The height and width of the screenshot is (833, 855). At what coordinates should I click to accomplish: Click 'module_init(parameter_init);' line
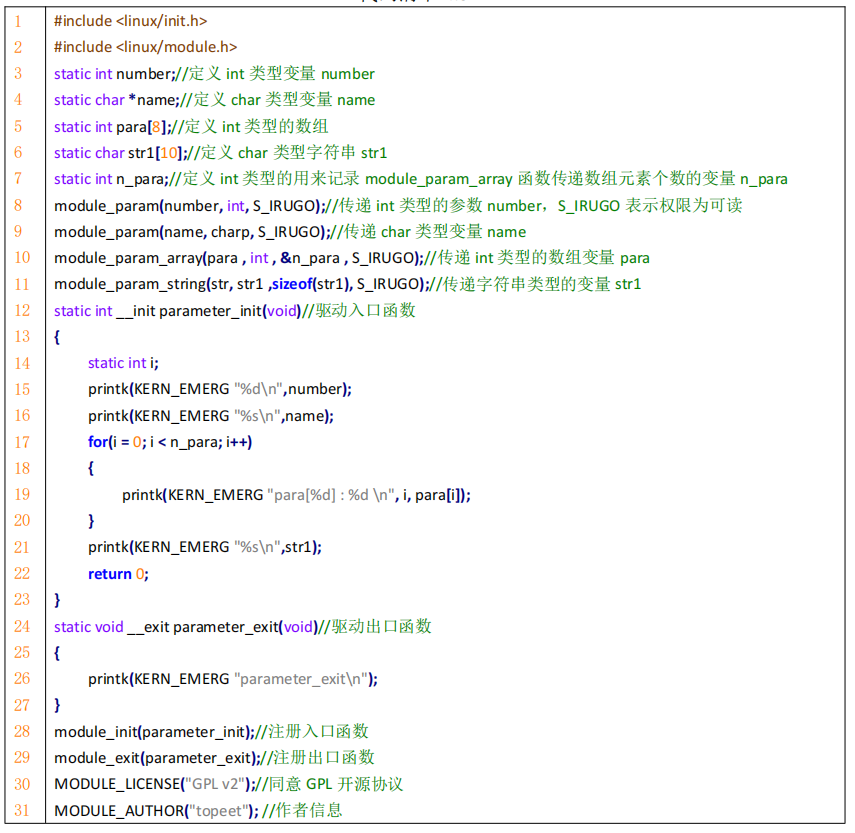(x=154, y=732)
